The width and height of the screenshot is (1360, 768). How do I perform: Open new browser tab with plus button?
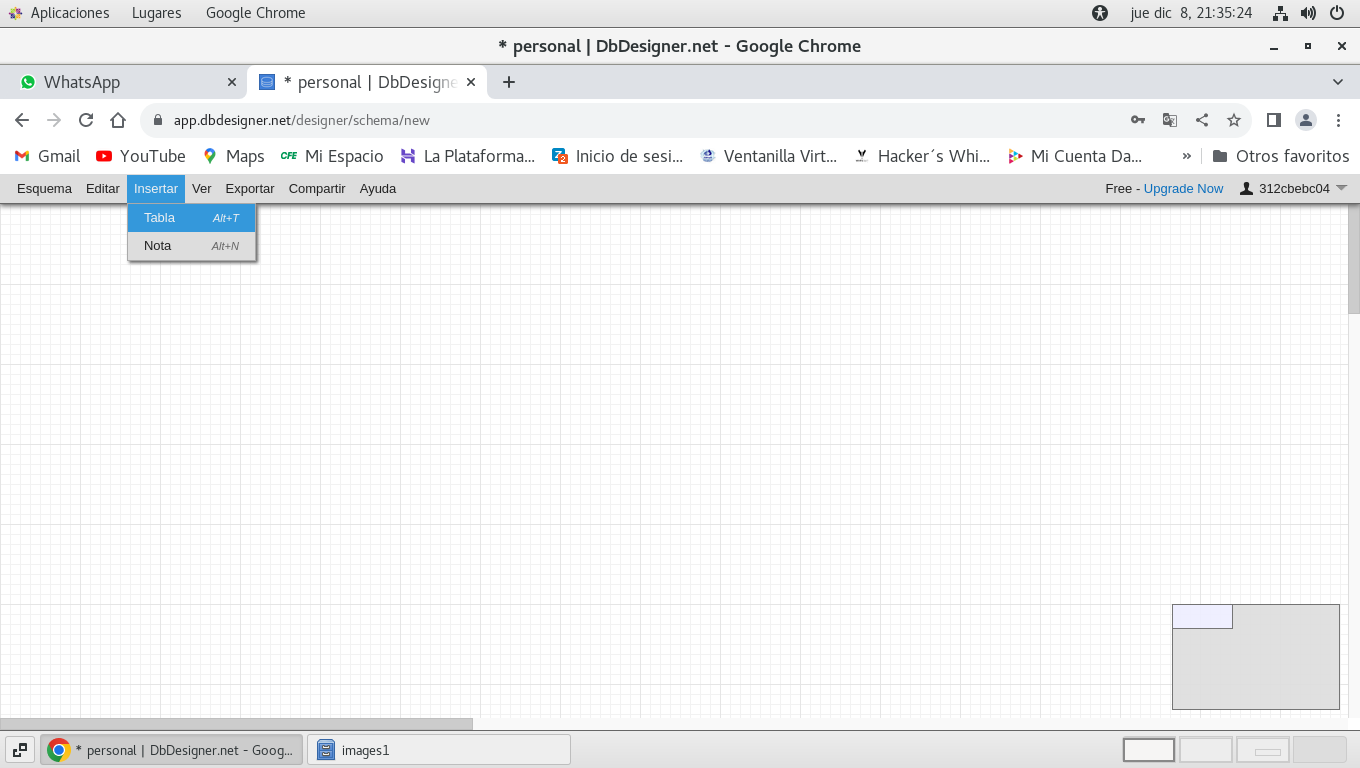(x=509, y=82)
